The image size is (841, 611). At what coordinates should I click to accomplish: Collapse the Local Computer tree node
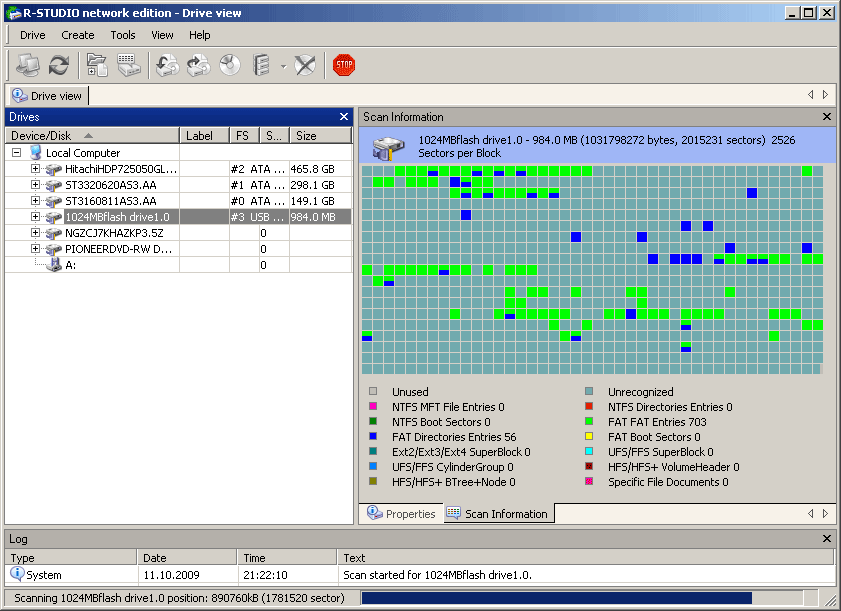coord(17,153)
